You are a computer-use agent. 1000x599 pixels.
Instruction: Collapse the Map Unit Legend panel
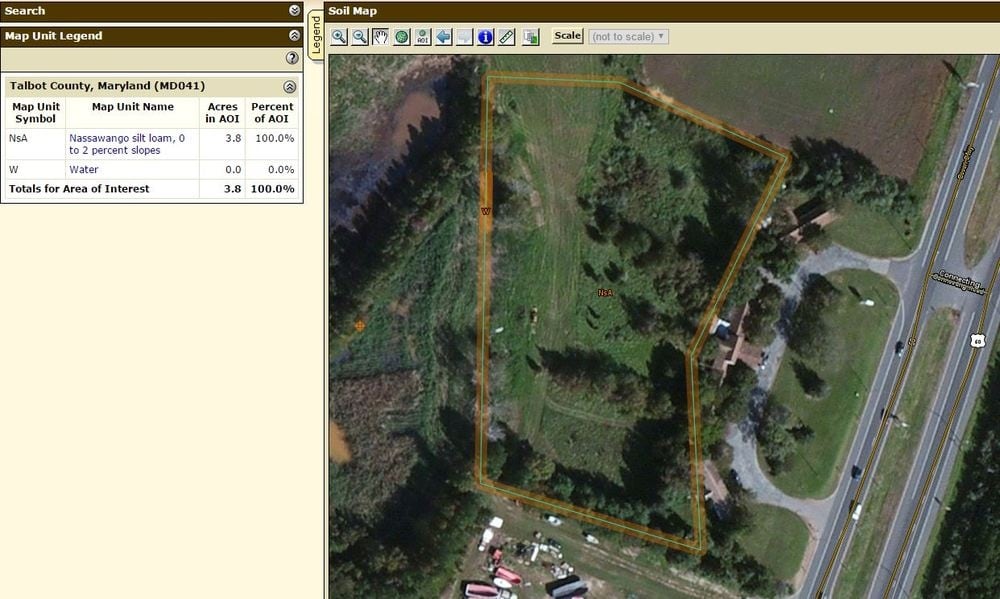tap(293, 35)
